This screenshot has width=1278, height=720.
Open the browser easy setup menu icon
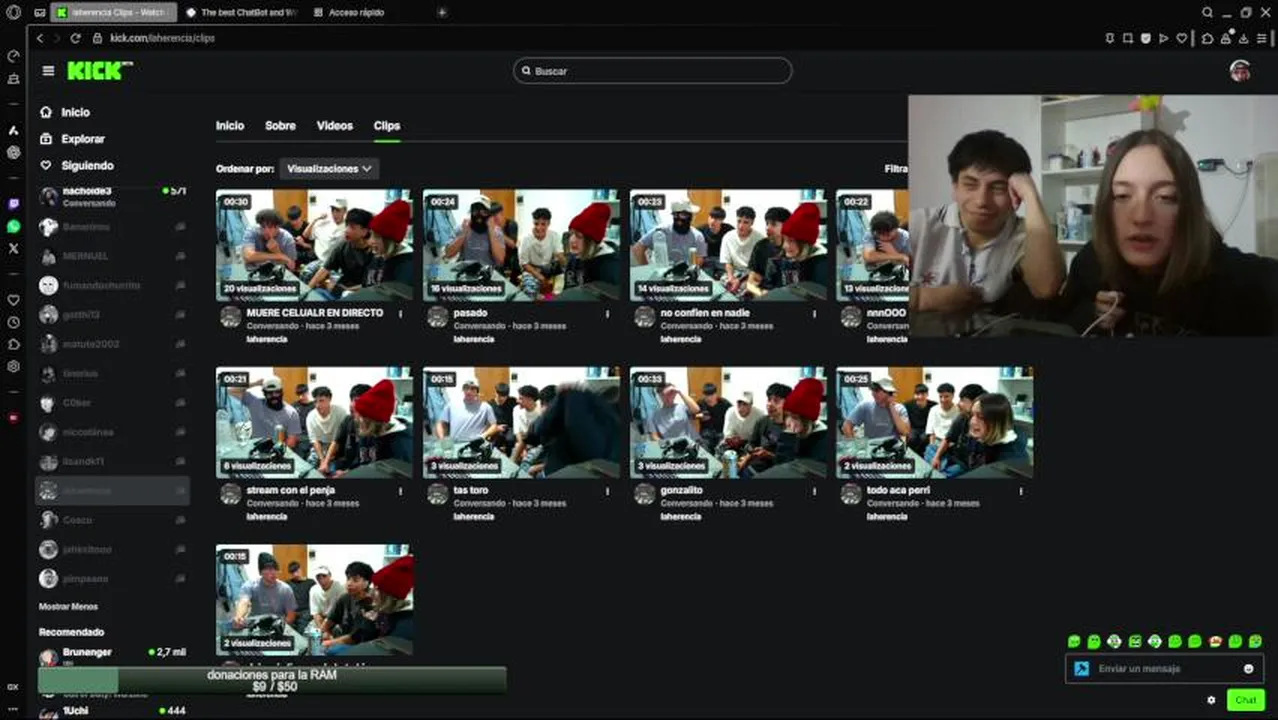[x=1260, y=38]
